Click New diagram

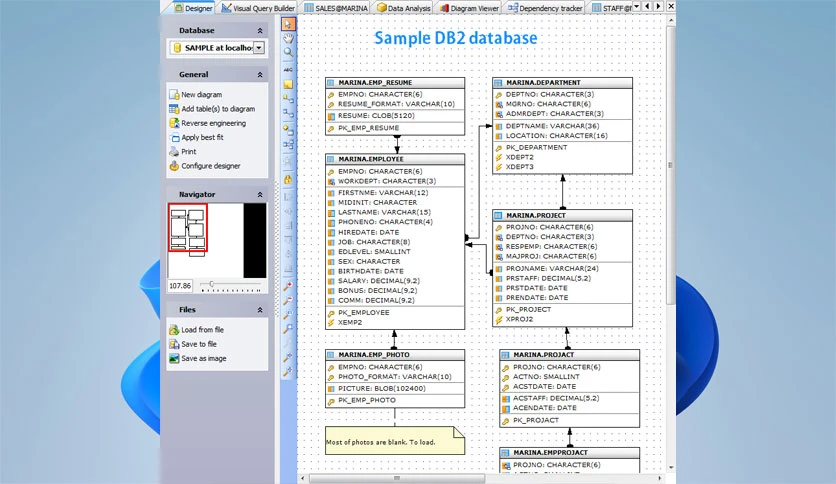(x=196, y=94)
